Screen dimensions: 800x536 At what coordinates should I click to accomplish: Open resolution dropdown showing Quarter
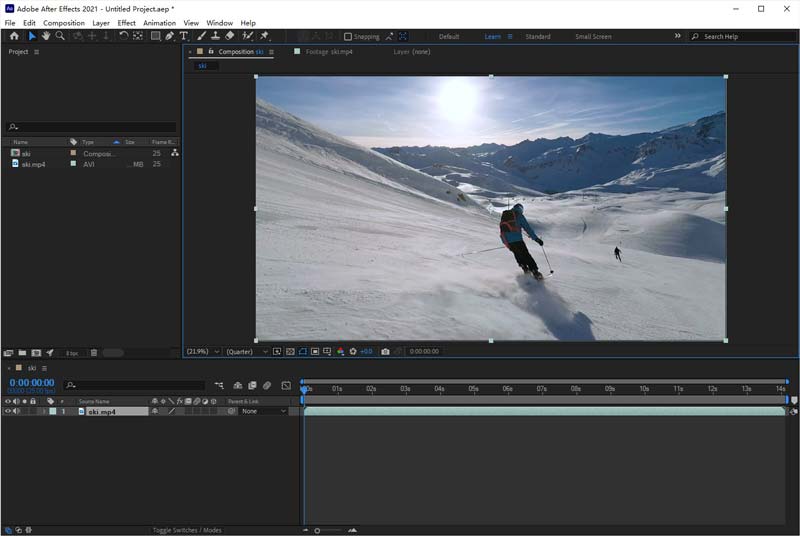[x=246, y=351]
